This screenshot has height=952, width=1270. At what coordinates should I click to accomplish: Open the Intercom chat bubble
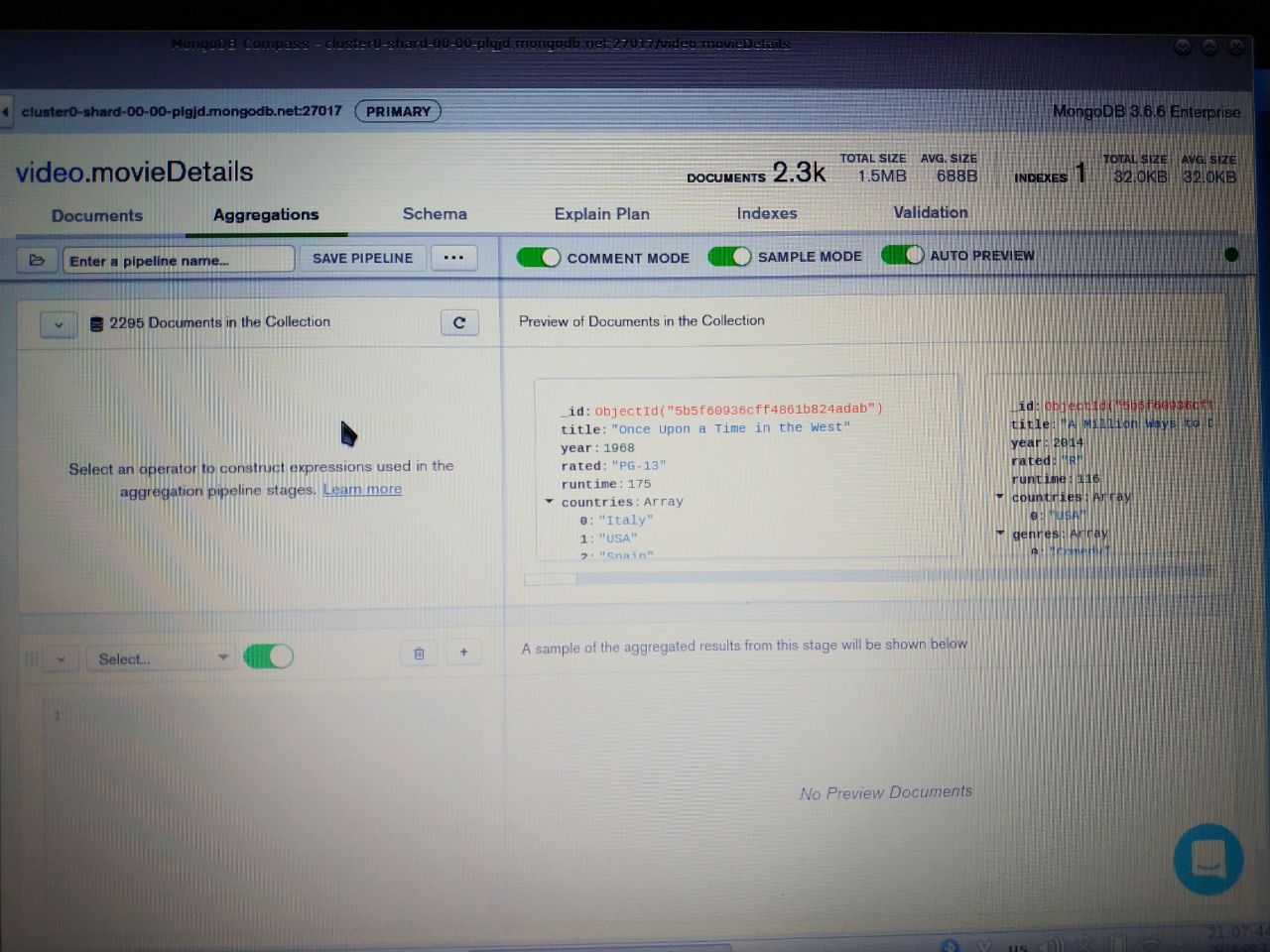1207,860
